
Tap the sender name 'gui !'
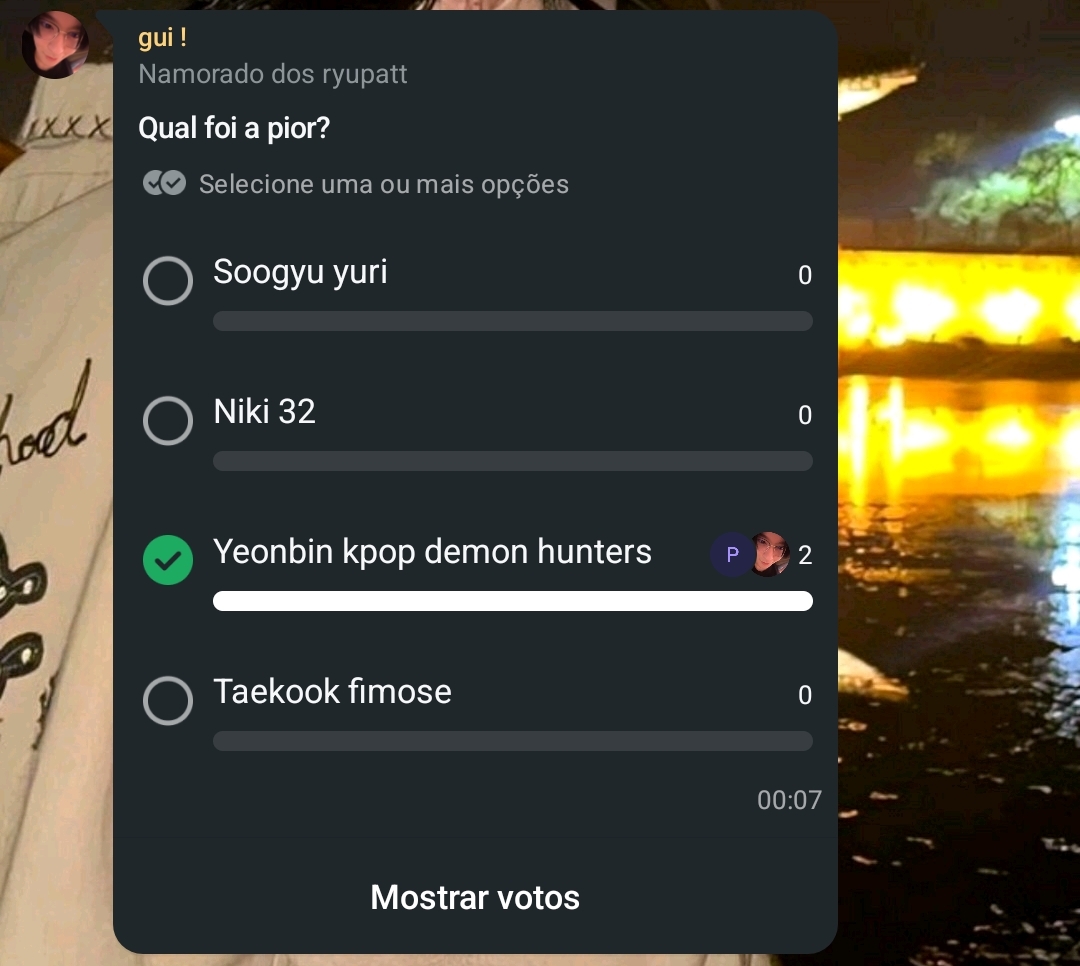click(163, 38)
